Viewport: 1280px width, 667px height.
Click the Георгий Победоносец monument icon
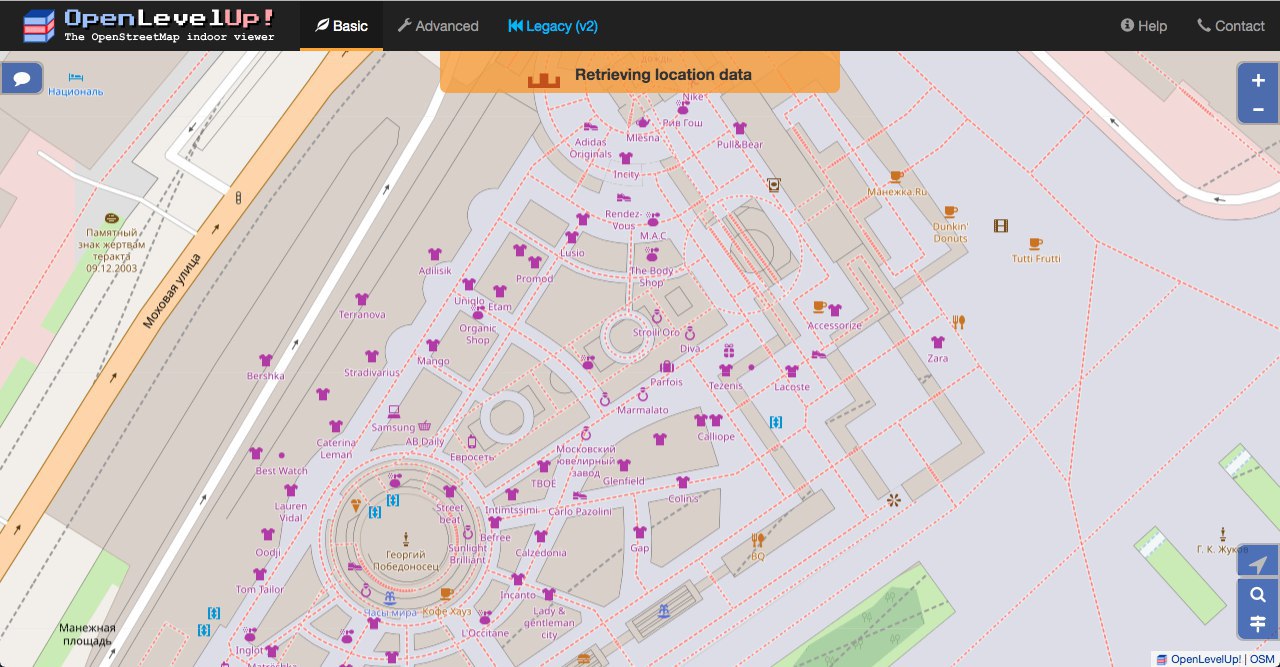406,538
